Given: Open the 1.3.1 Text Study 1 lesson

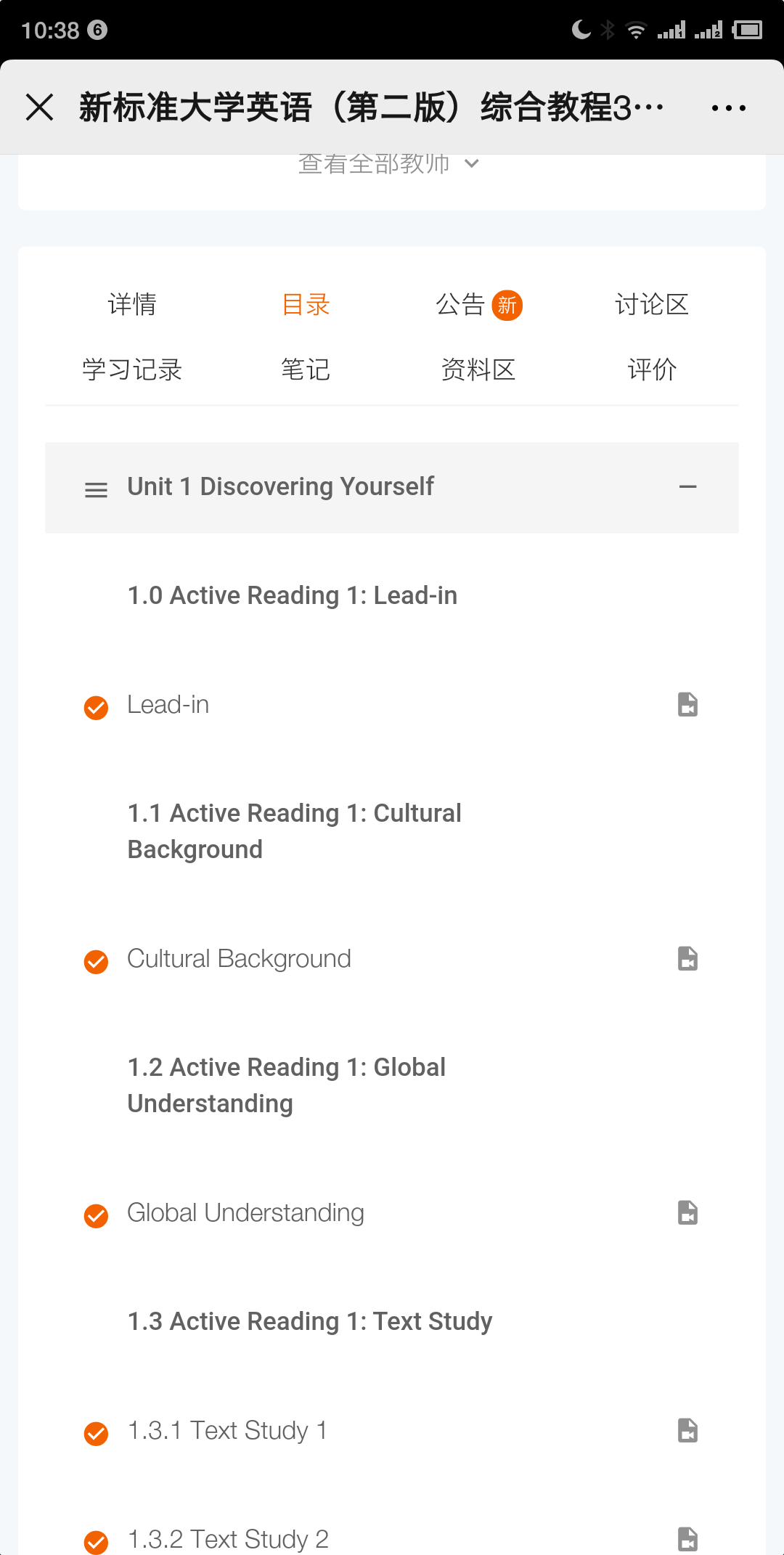Looking at the screenshot, I should tap(227, 1430).
